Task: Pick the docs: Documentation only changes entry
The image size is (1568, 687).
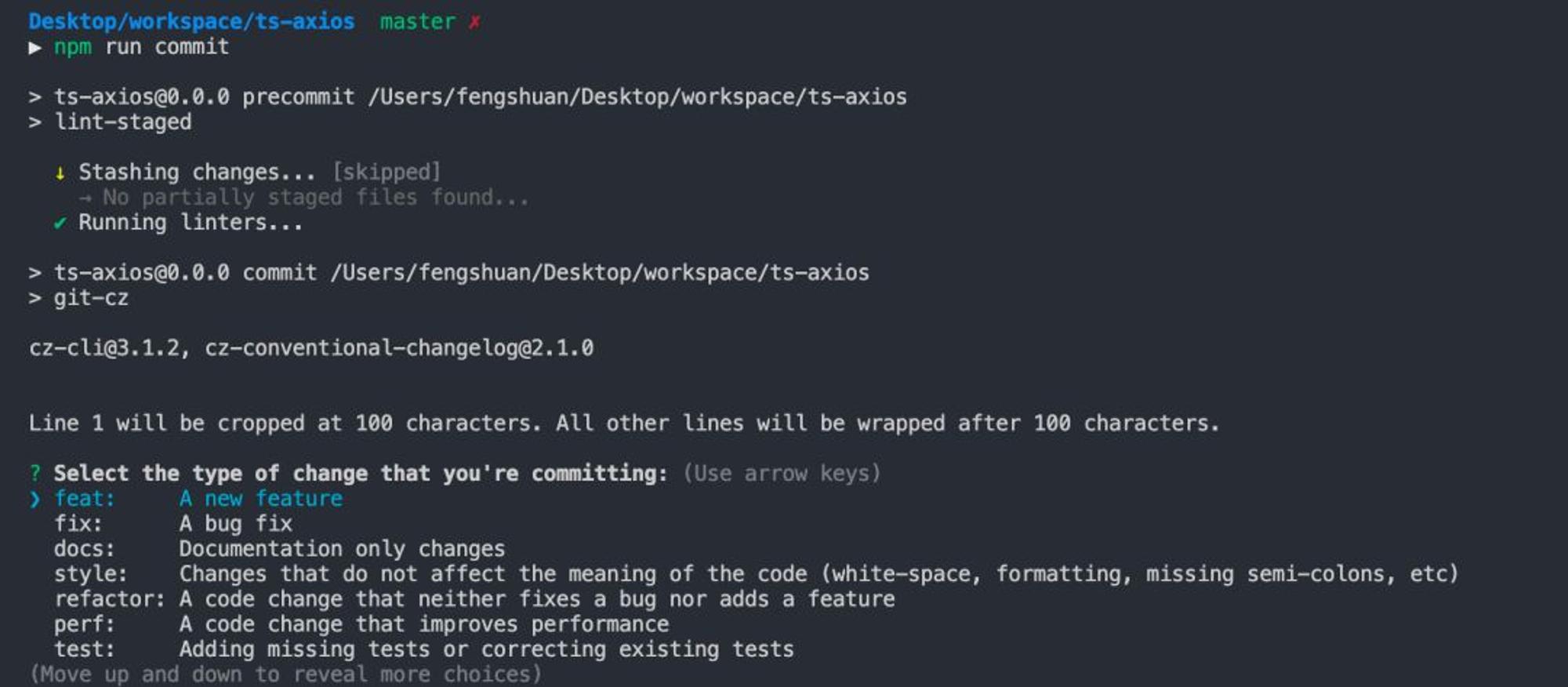Action: (280, 549)
